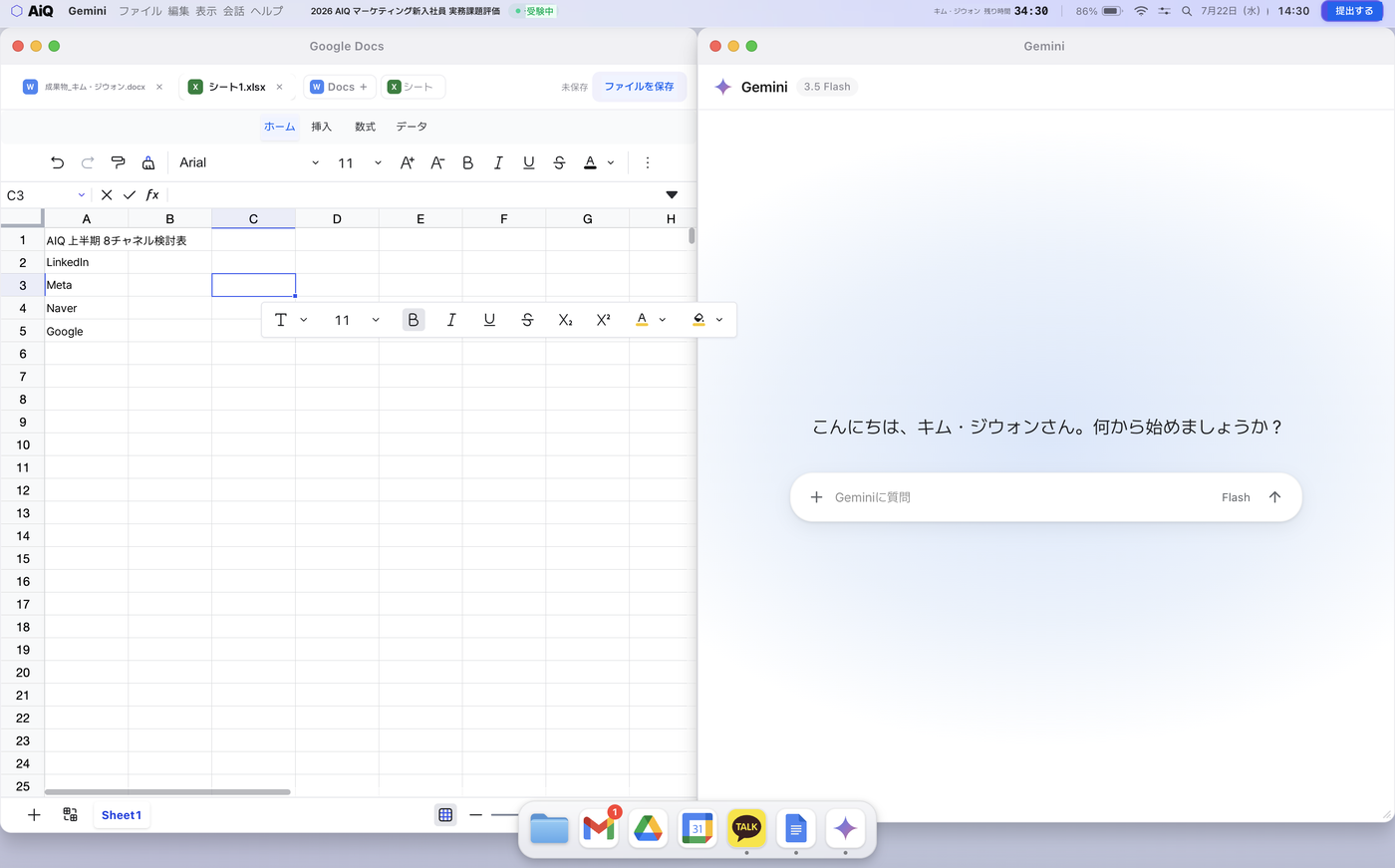This screenshot has width=1395, height=868.
Task: Click the subscript icon in floating toolbar
Action: pos(565,320)
